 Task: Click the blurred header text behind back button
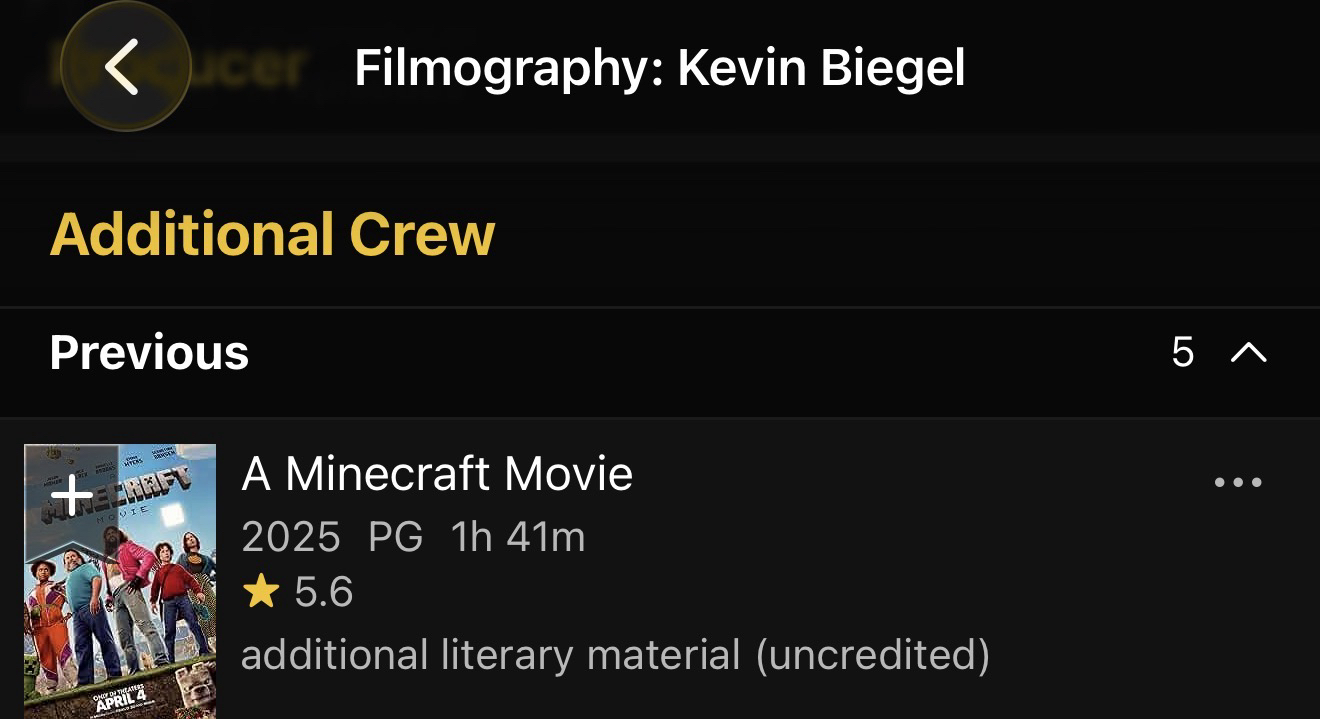coord(250,67)
